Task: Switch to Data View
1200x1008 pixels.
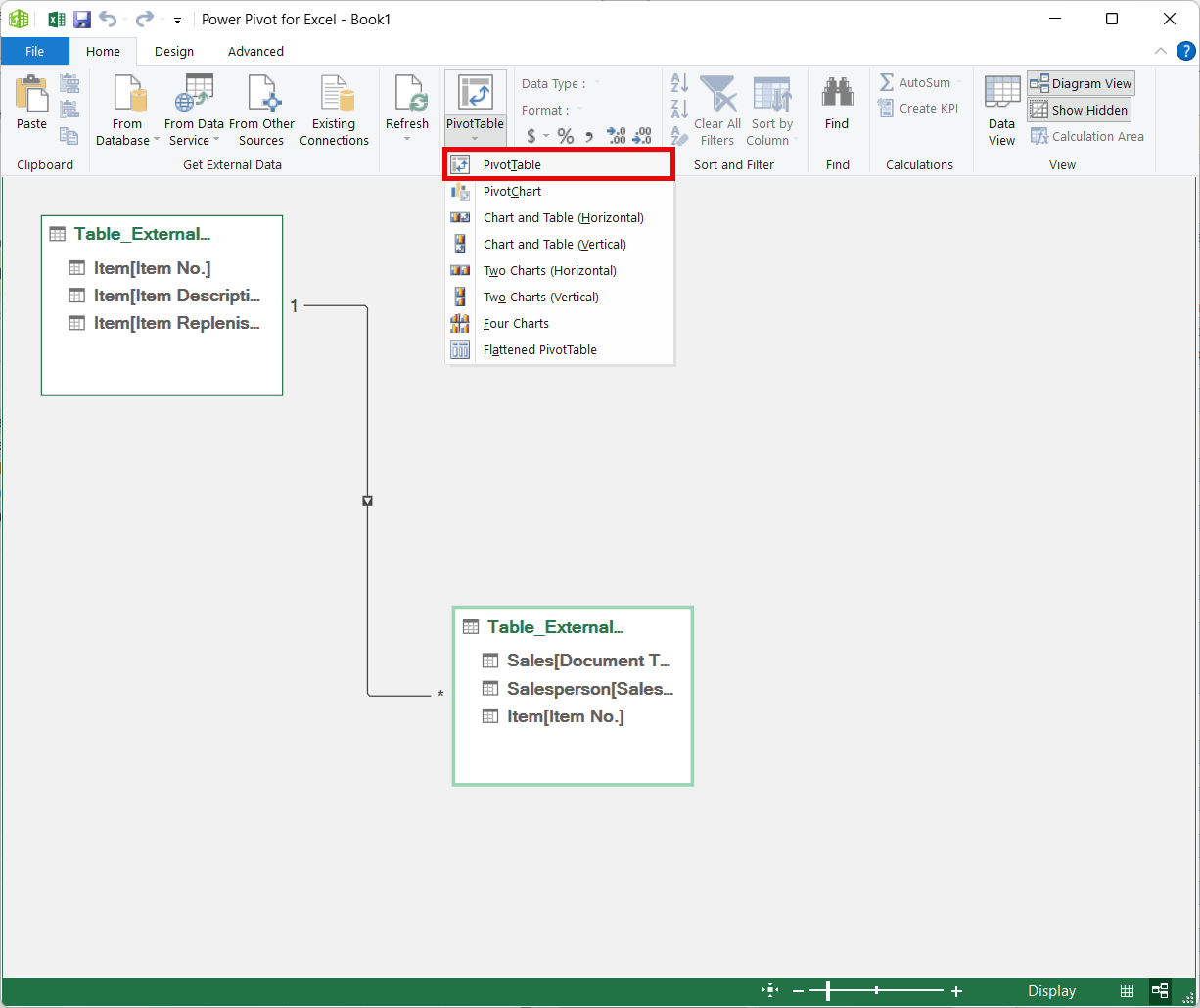Action: click(x=1001, y=110)
